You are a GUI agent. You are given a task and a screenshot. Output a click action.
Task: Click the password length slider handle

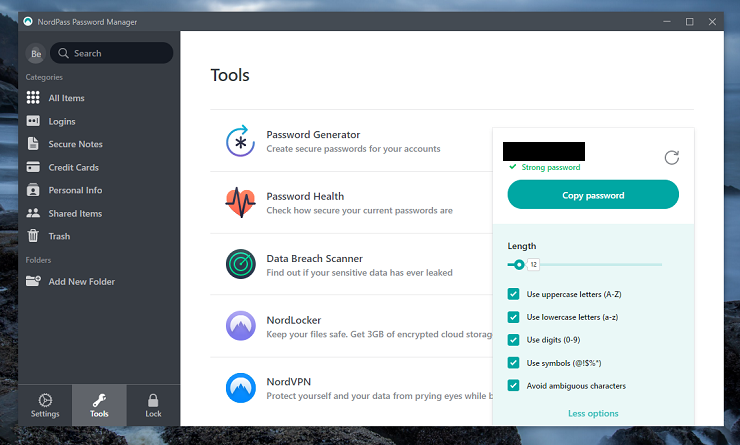click(x=519, y=265)
